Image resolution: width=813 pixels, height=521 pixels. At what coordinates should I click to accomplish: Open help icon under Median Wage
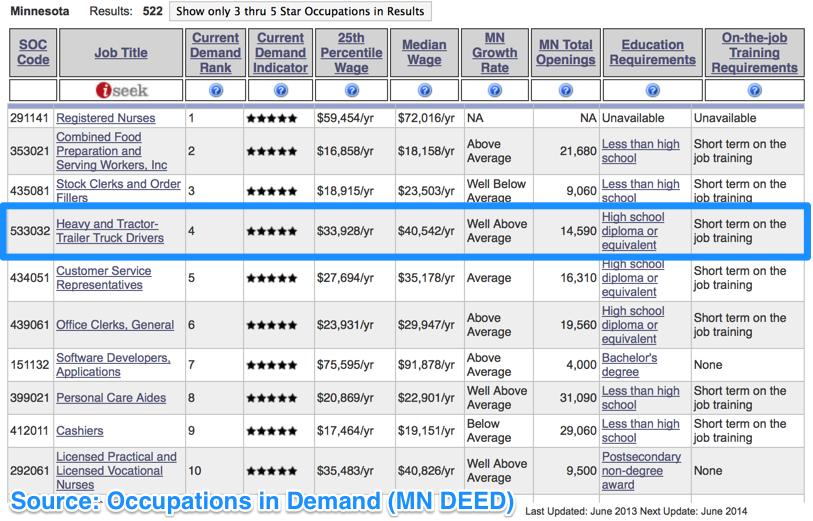point(425,90)
